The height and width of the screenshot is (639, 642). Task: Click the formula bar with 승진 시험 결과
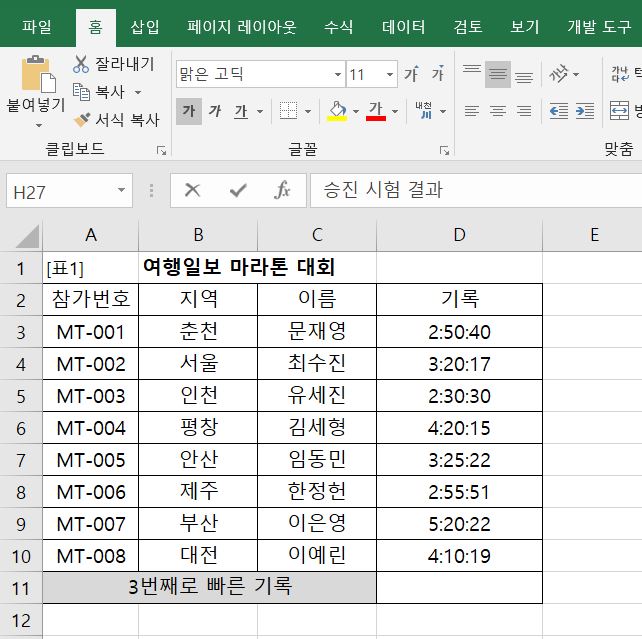(x=476, y=191)
